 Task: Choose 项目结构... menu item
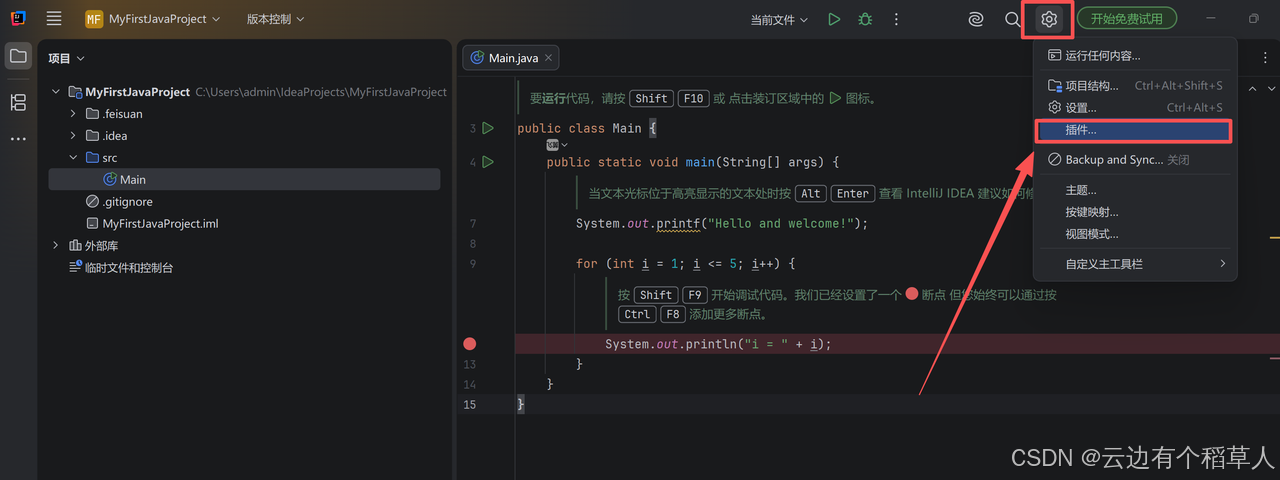pos(1135,85)
